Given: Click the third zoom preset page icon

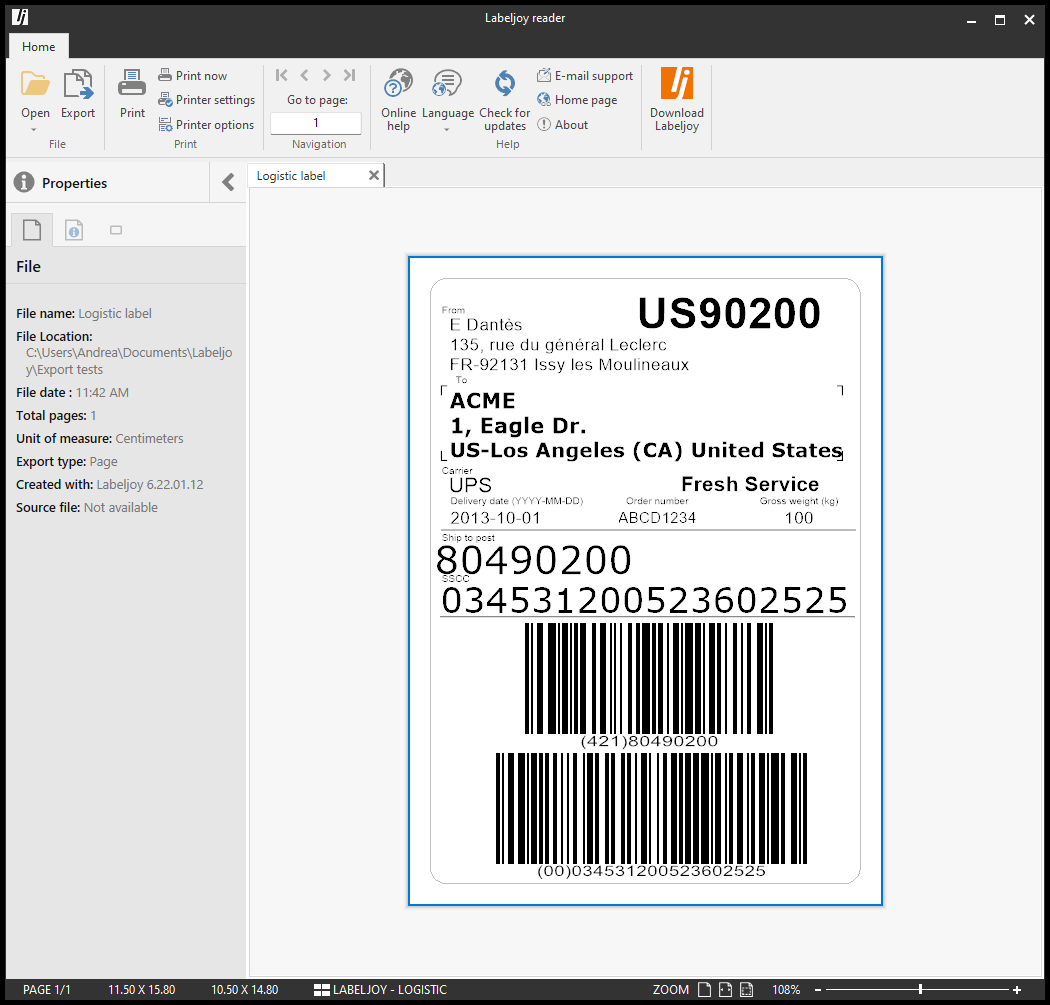Looking at the screenshot, I should (x=747, y=990).
